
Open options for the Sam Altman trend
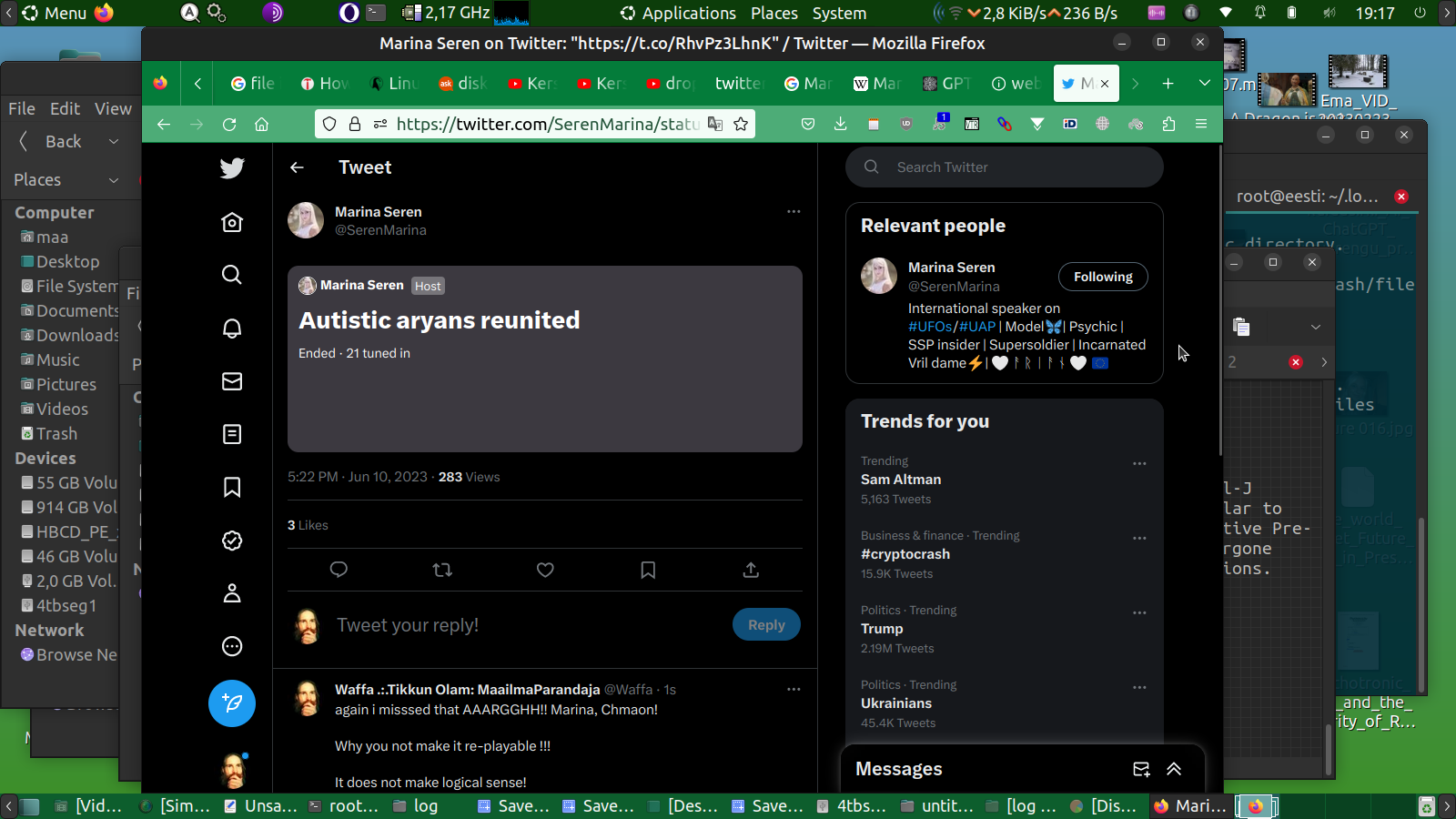1139,463
